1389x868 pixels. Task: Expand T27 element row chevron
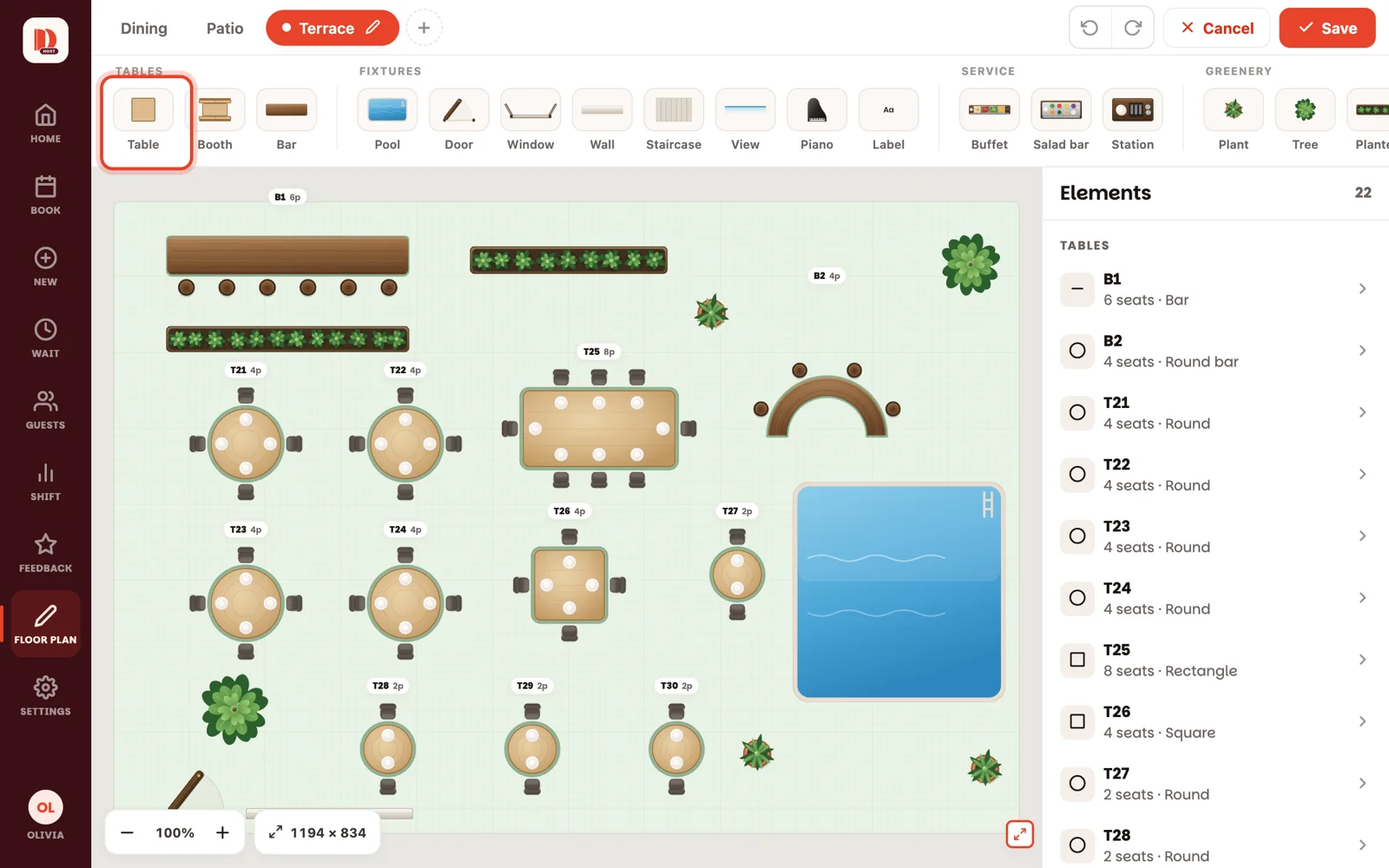pos(1362,783)
